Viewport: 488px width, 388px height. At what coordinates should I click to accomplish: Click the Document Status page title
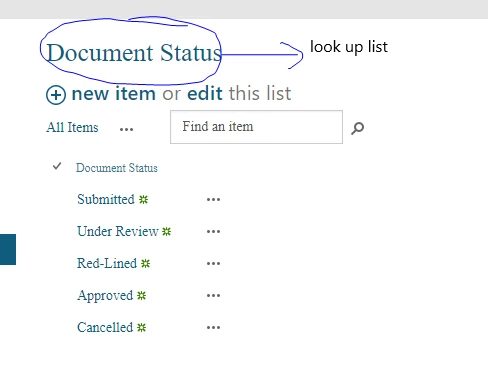[134, 53]
